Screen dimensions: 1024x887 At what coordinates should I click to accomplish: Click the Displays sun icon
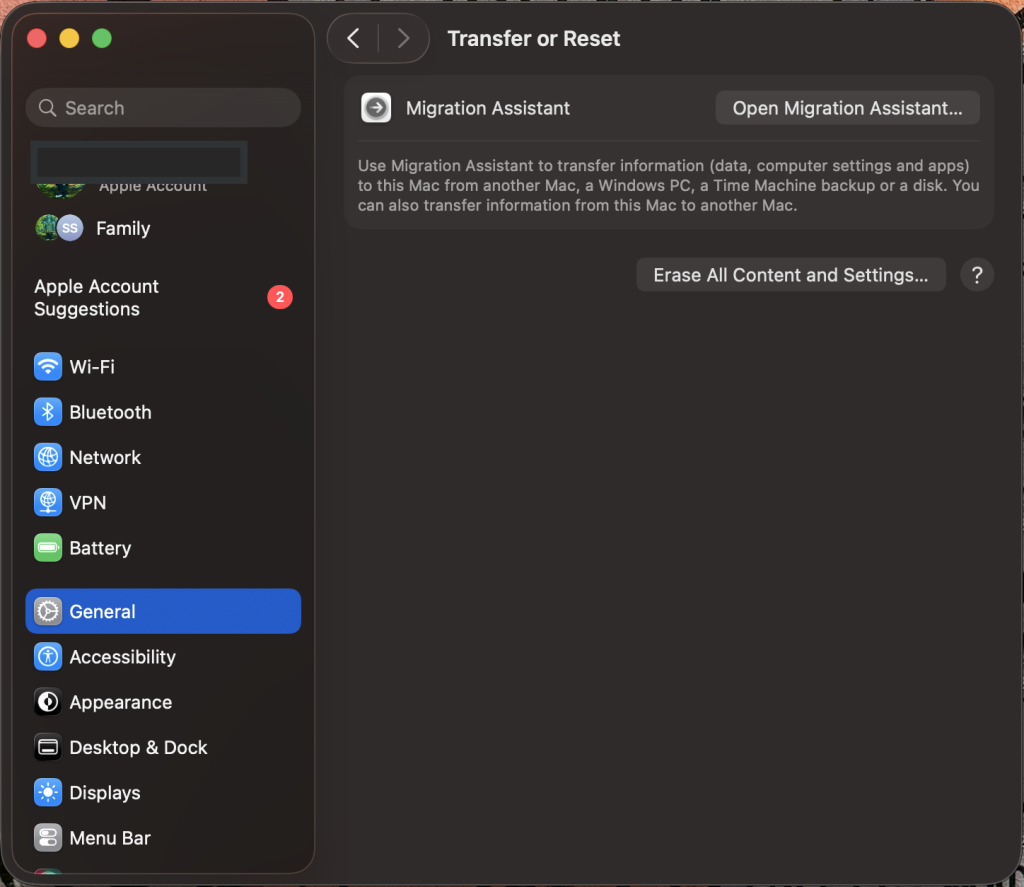point(48,792)
